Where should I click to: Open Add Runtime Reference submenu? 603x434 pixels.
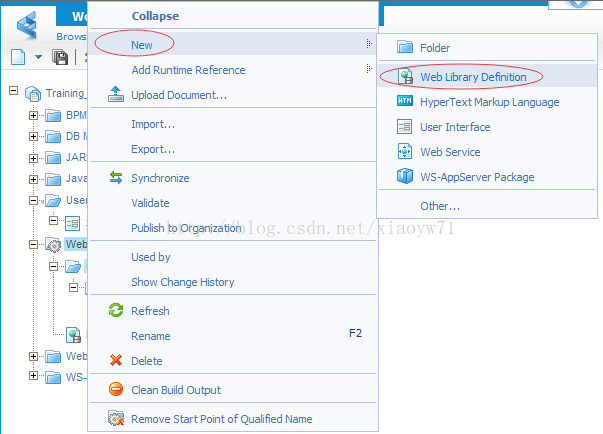click(233, 70)
